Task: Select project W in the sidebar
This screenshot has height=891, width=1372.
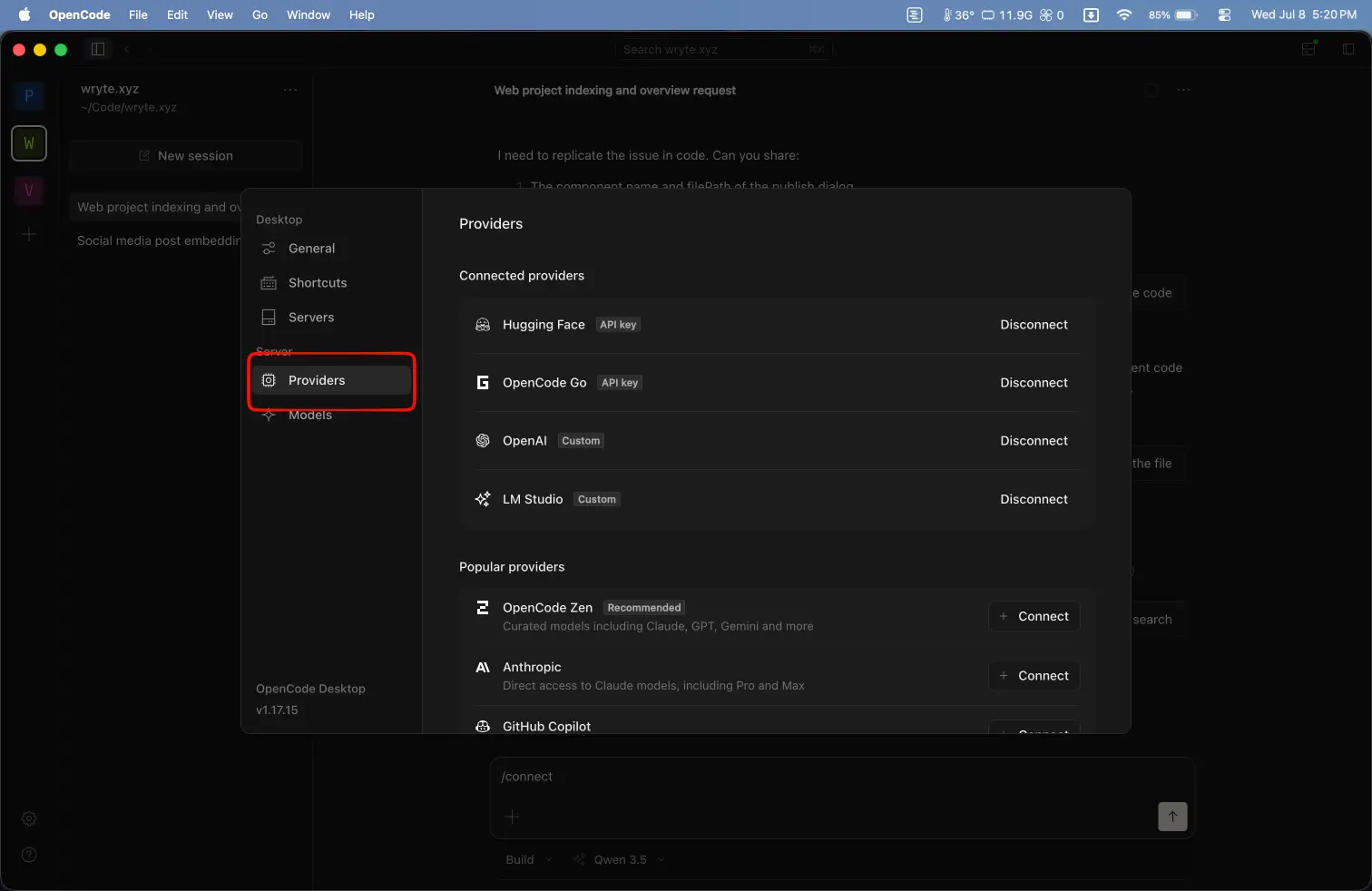Action: (29, 143)
